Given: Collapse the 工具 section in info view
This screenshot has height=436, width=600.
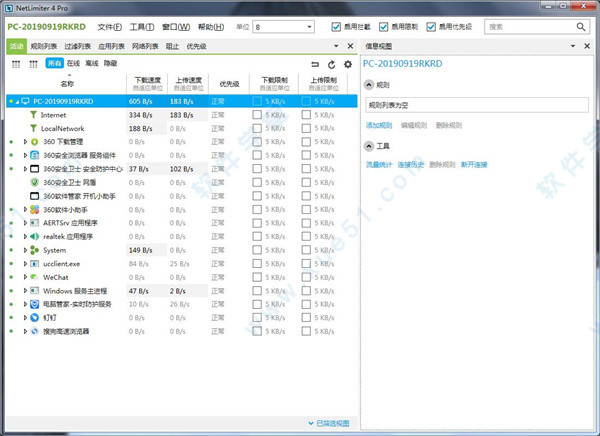Looking at the screenshot, I should (369, 146).
